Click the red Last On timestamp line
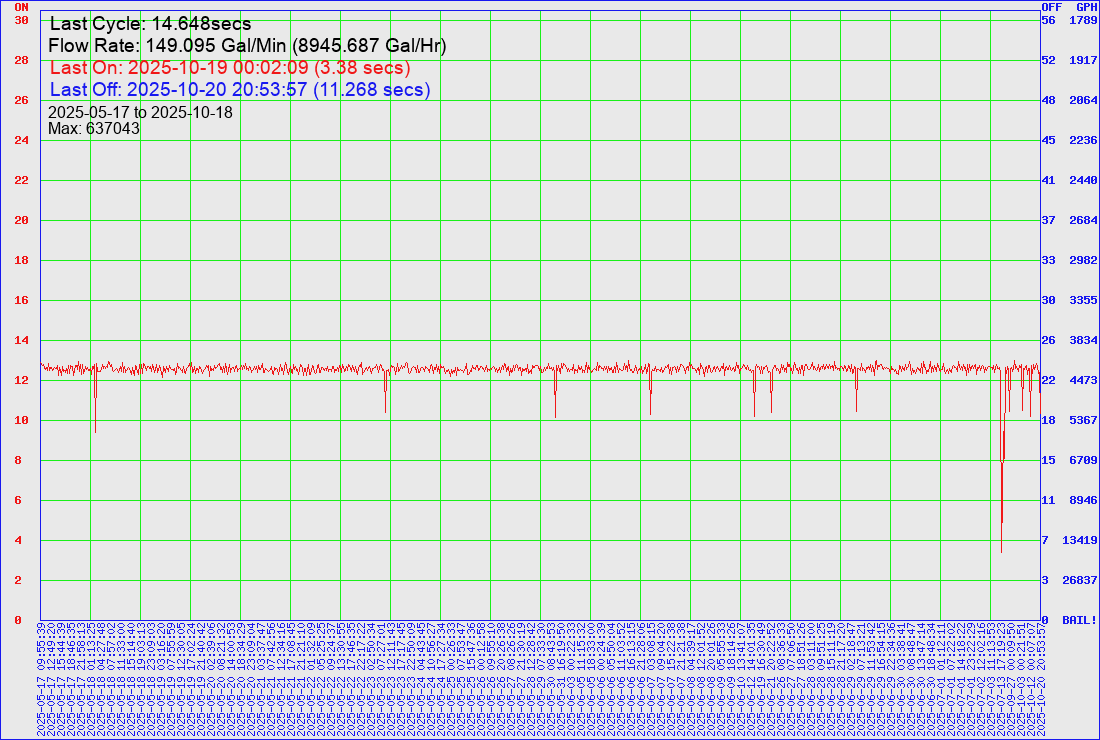The image size is (1100, 740). pos(229,68)
